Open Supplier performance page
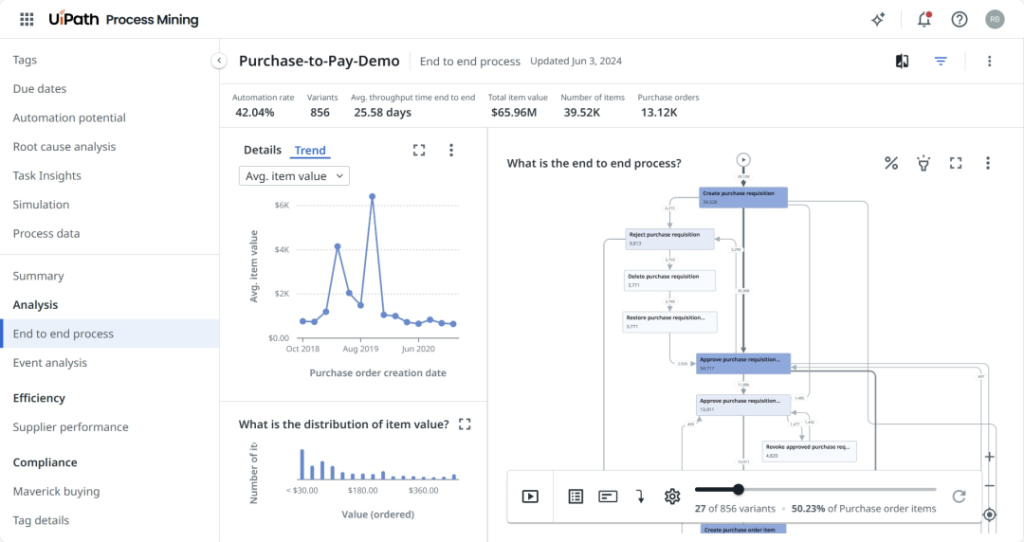Image resolution: width=1024 pixels, height=542 pixels. tap(70, 427)
